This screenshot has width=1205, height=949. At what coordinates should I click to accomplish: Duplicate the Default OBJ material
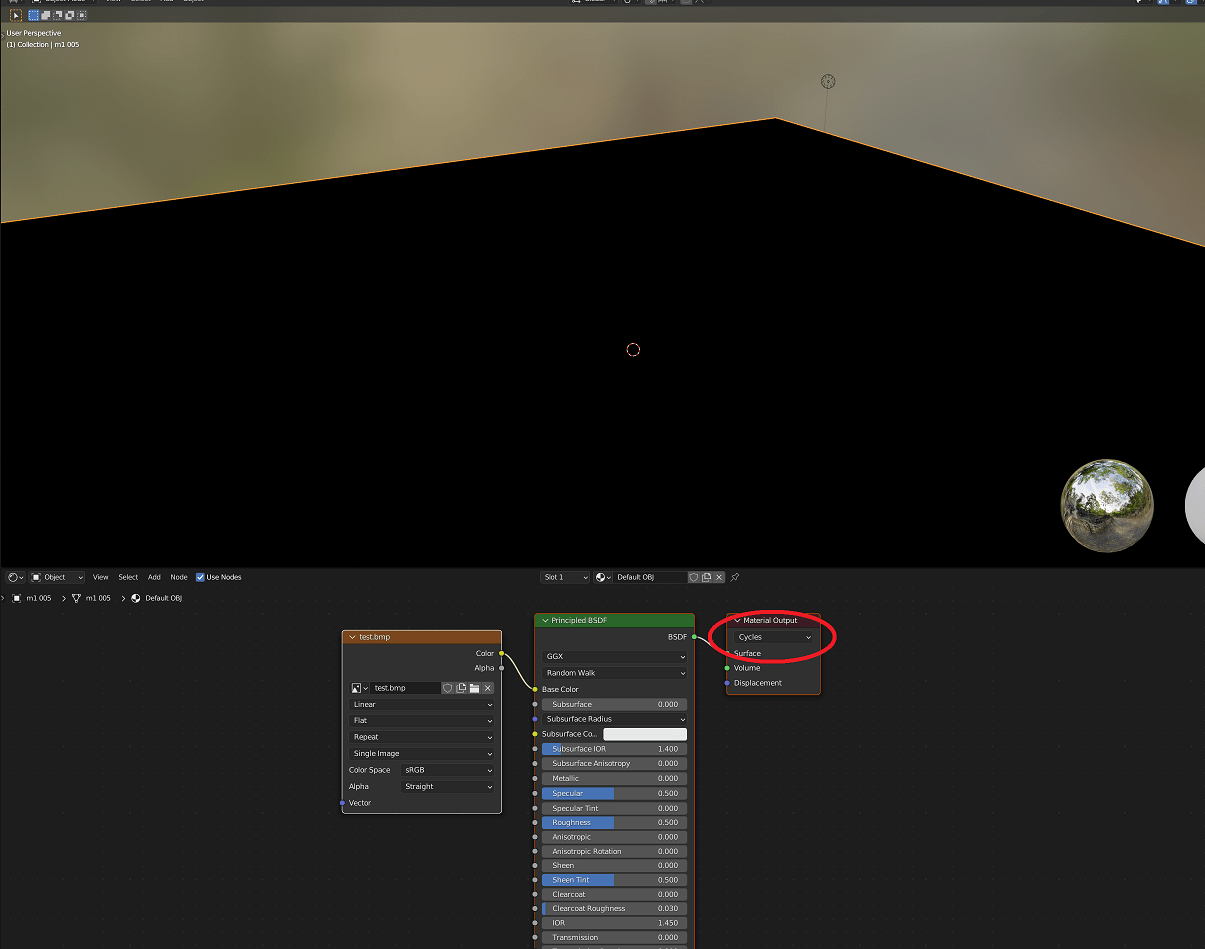pyautogui.click(x=706, y=577)
